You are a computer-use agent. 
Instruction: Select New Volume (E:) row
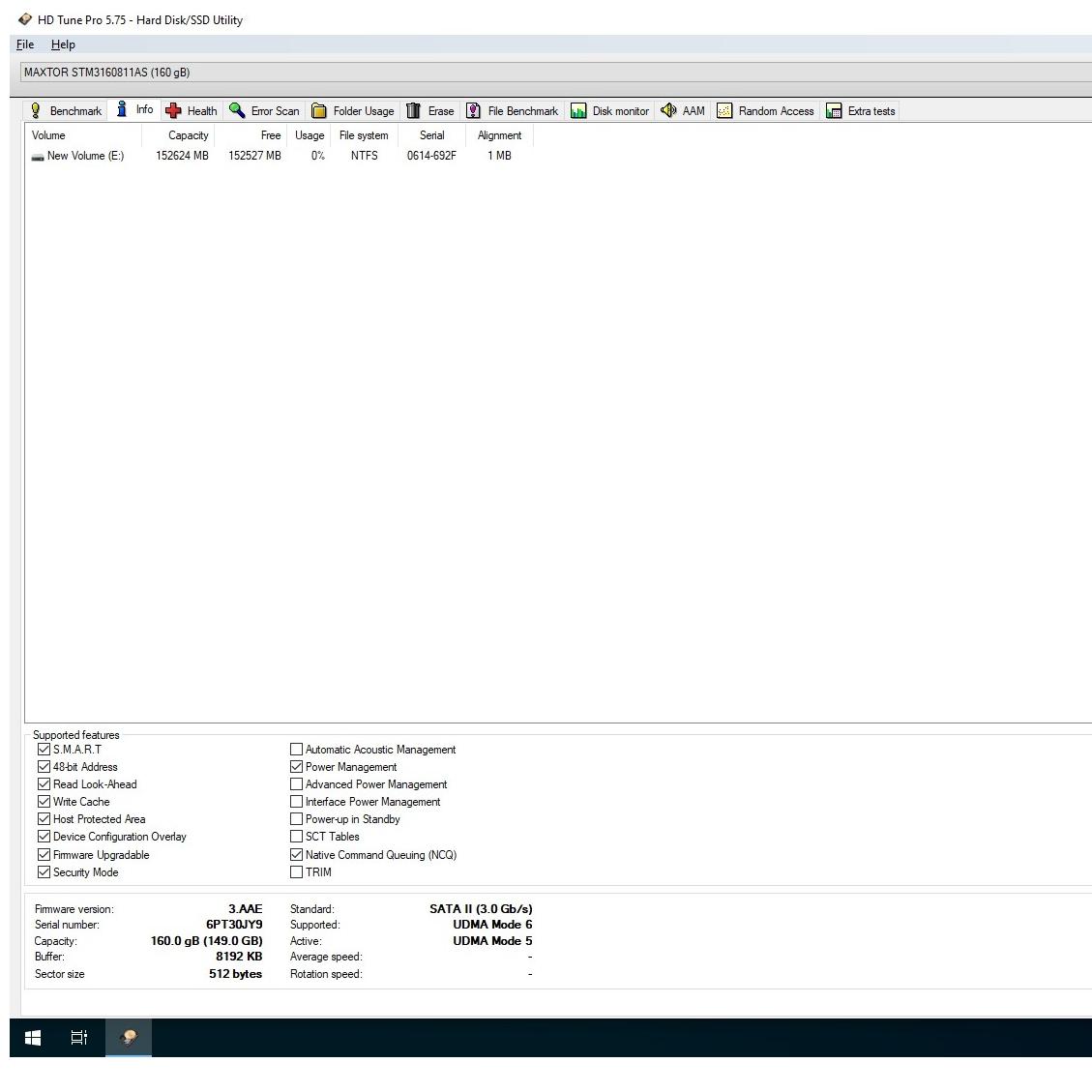[x=85, y=156]
